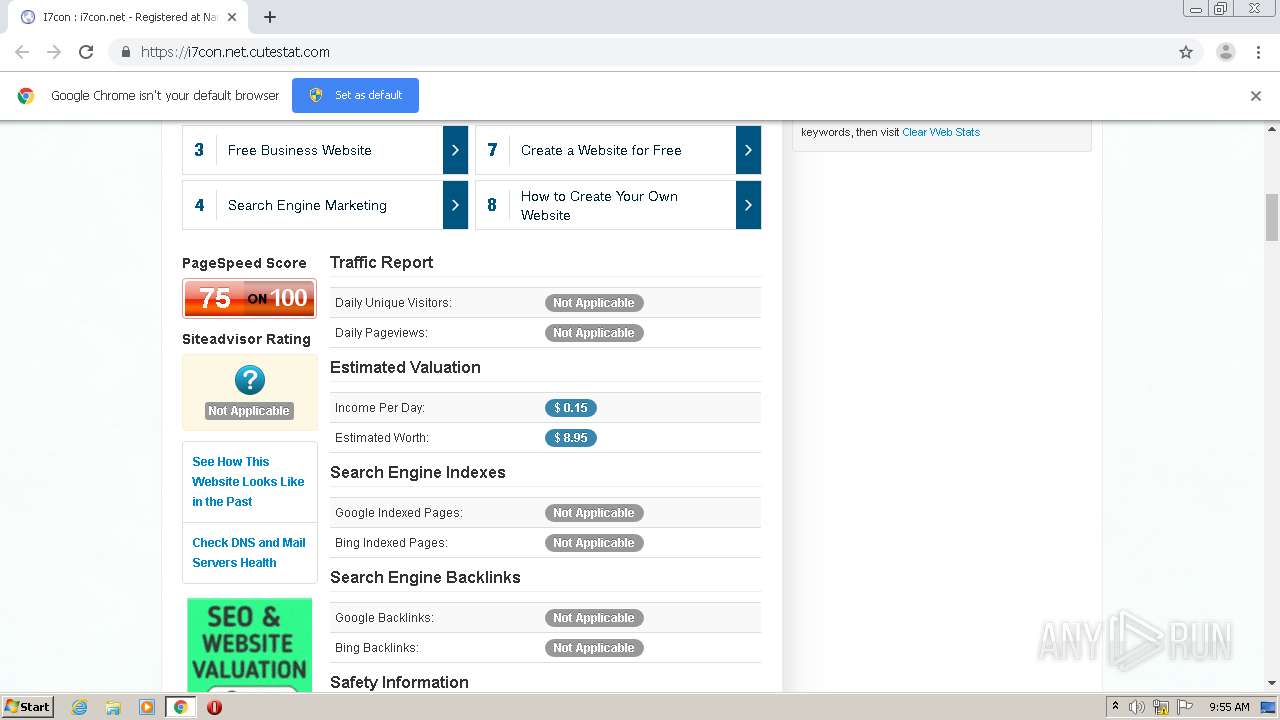The width and height of the screenshot is (1280, 720).
Task: Open Check DNS and Mail Servers Health
Action: [x=249, y=552]
